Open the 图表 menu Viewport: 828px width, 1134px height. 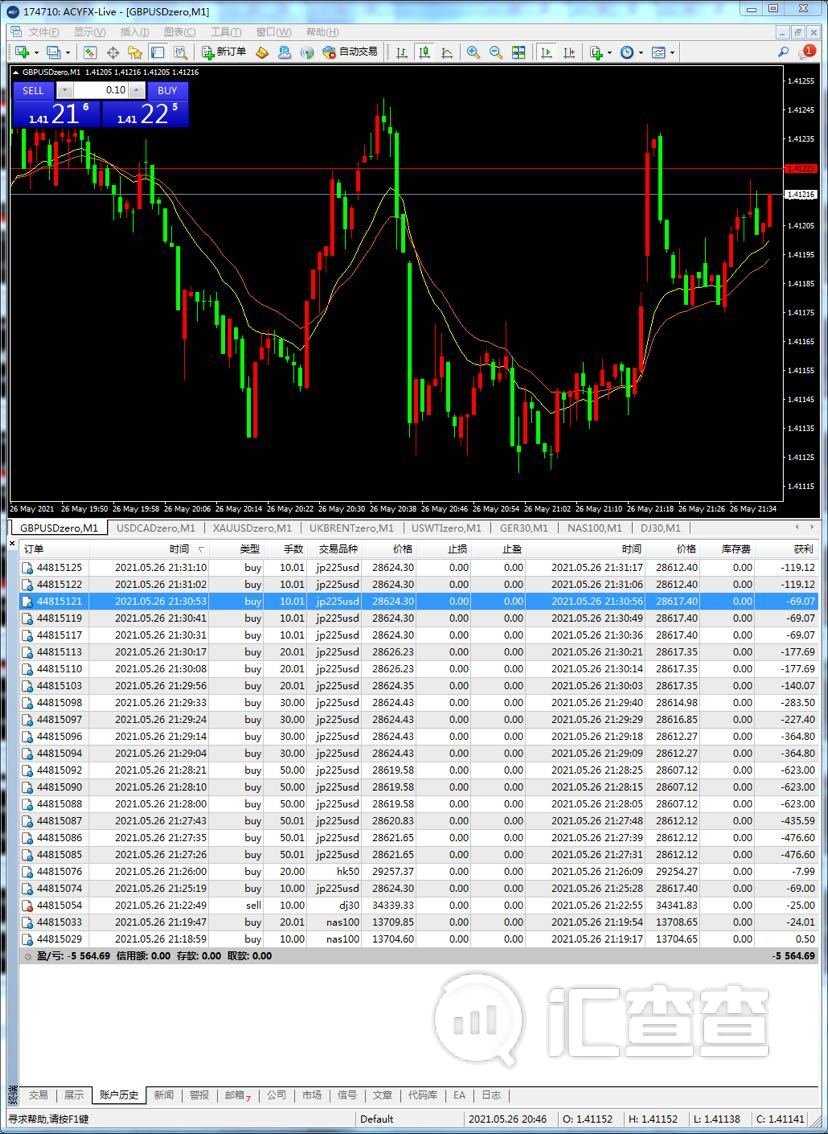click(x=179, y=32)
